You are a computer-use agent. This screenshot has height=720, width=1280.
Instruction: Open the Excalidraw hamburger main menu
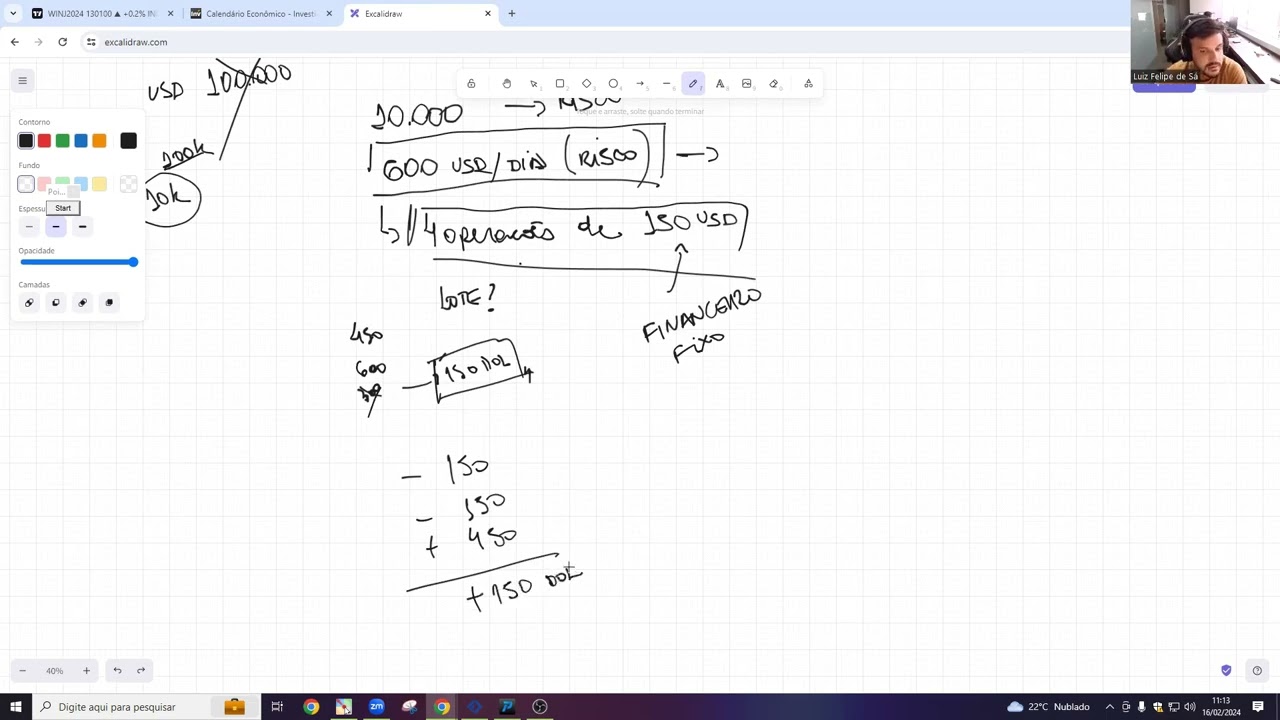(x=22, y=81)
